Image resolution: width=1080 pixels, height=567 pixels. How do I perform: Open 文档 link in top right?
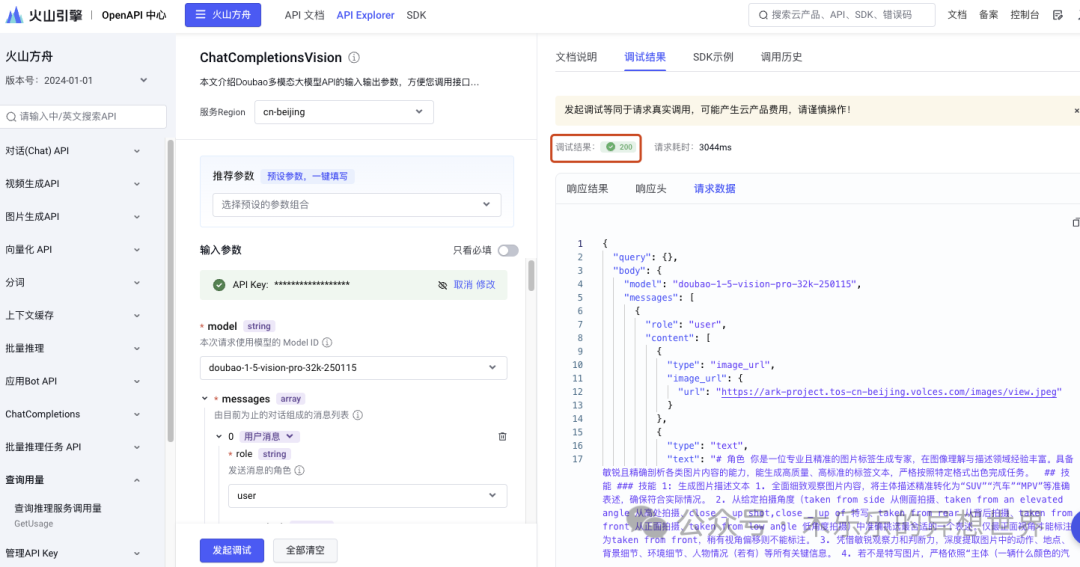click(957, 14)
